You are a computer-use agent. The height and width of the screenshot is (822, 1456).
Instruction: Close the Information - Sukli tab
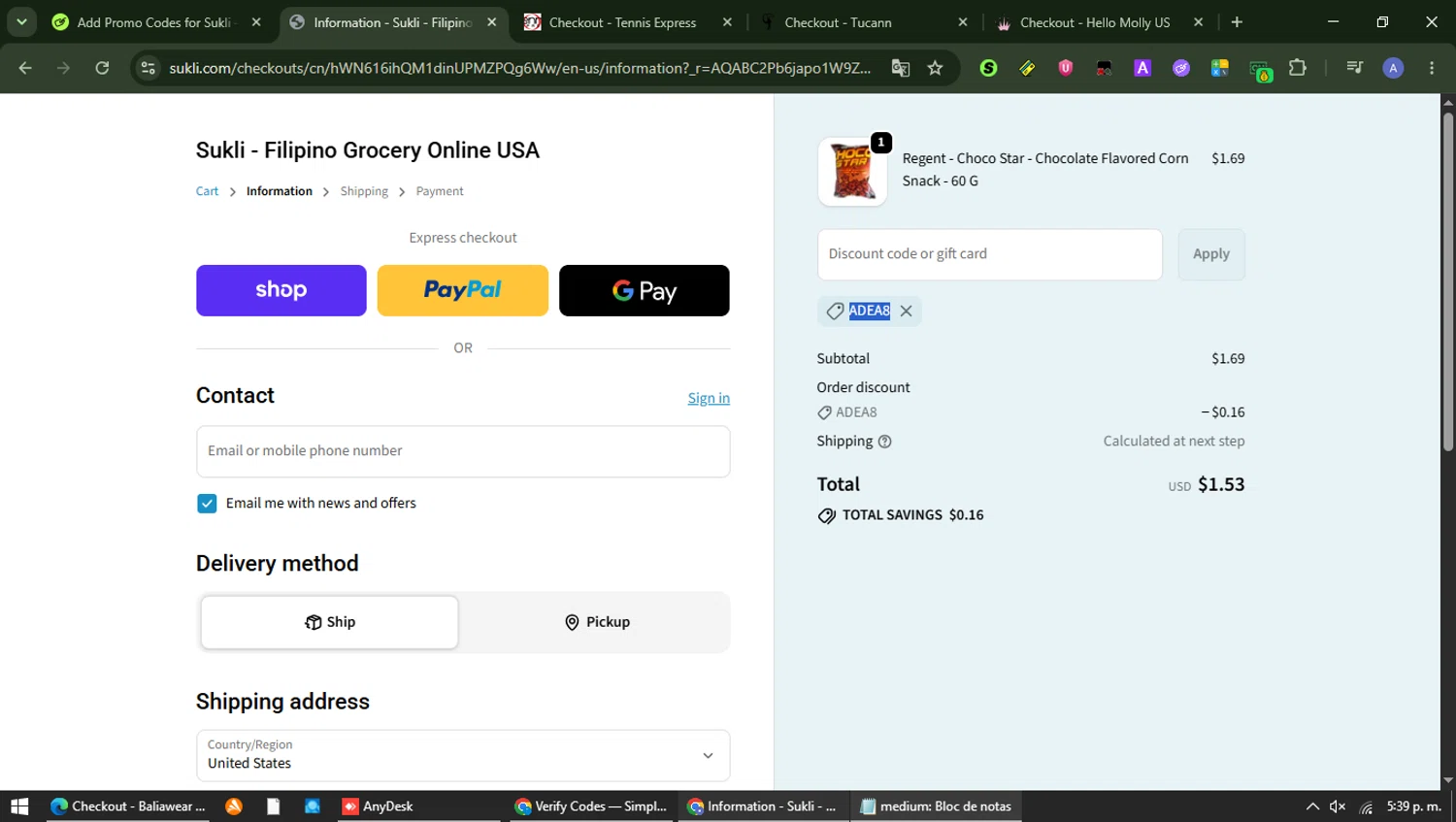[x=492, y=22]
